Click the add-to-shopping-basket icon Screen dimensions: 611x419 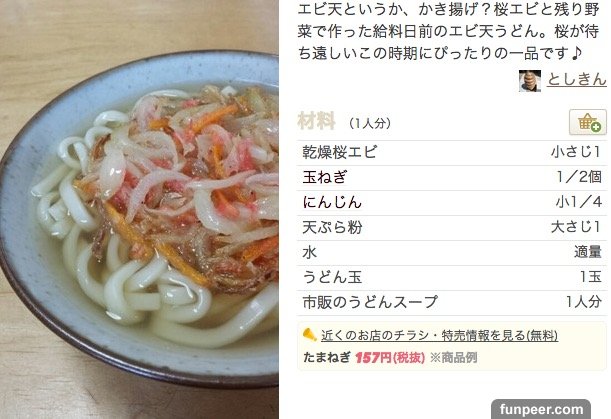588,122
